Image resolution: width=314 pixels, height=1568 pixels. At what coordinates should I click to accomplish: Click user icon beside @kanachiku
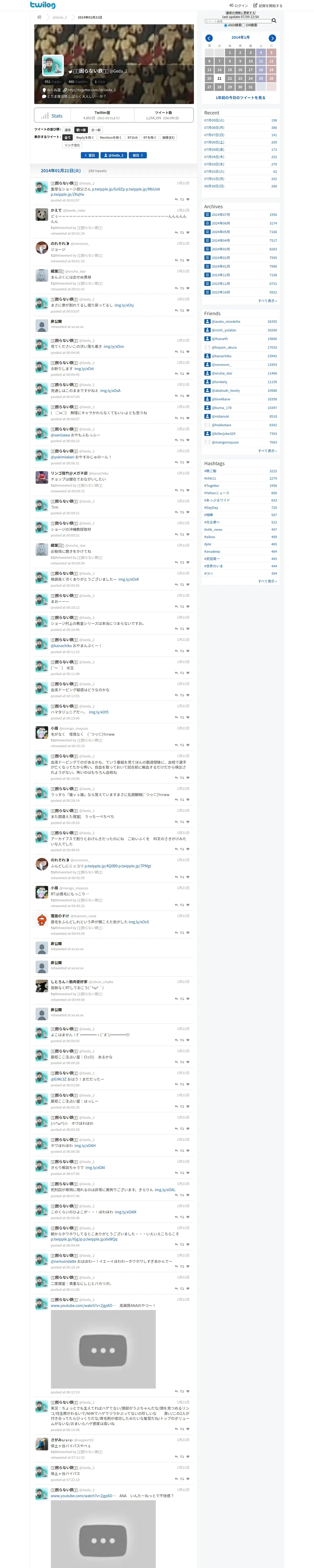click(x=207, y=356)
